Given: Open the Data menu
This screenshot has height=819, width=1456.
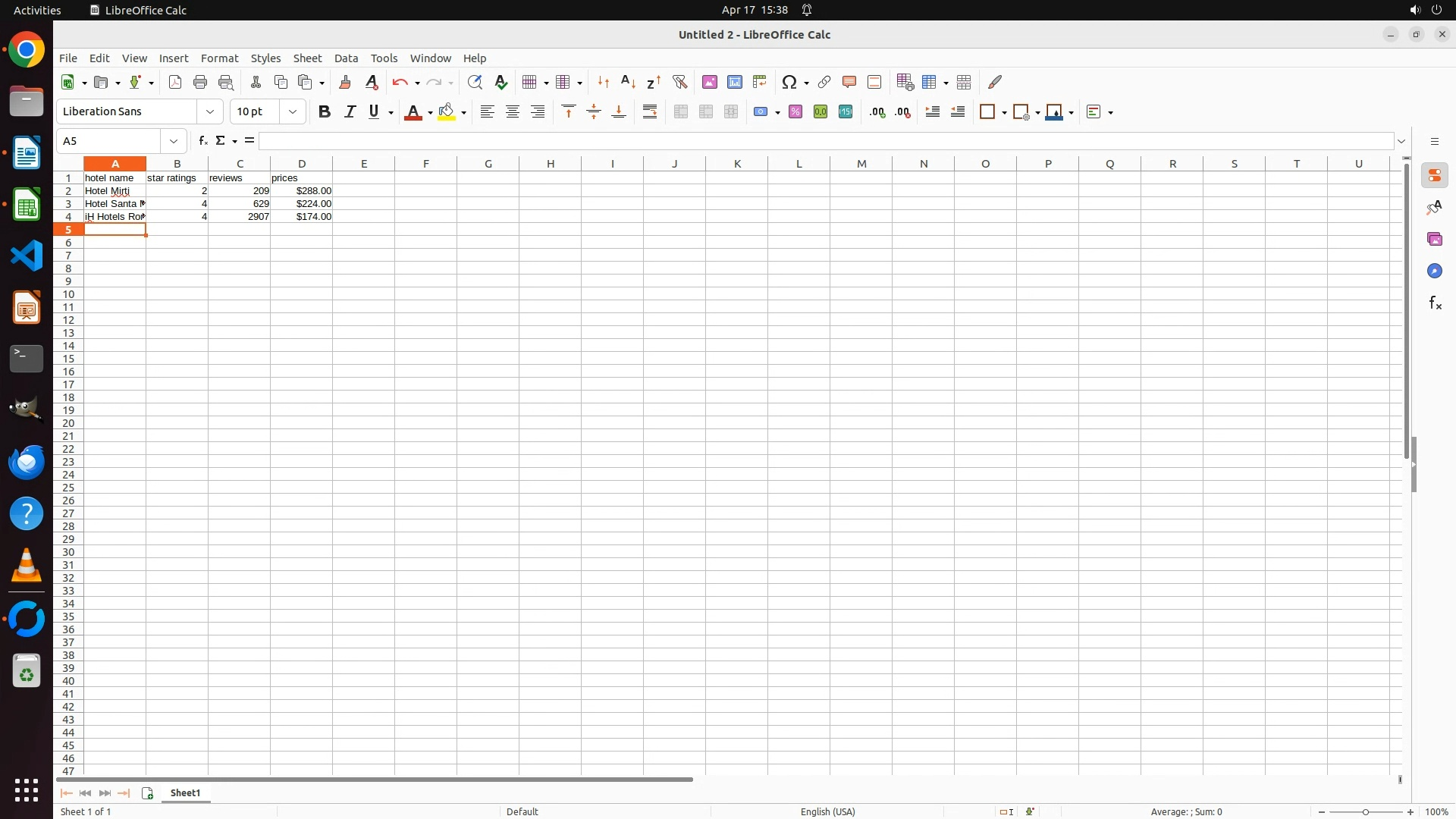Looking at the screenshot, I should tap(346, 58).
